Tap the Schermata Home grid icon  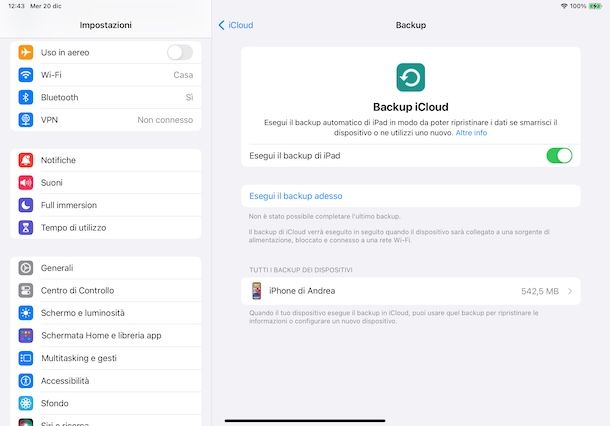(26, 335)
